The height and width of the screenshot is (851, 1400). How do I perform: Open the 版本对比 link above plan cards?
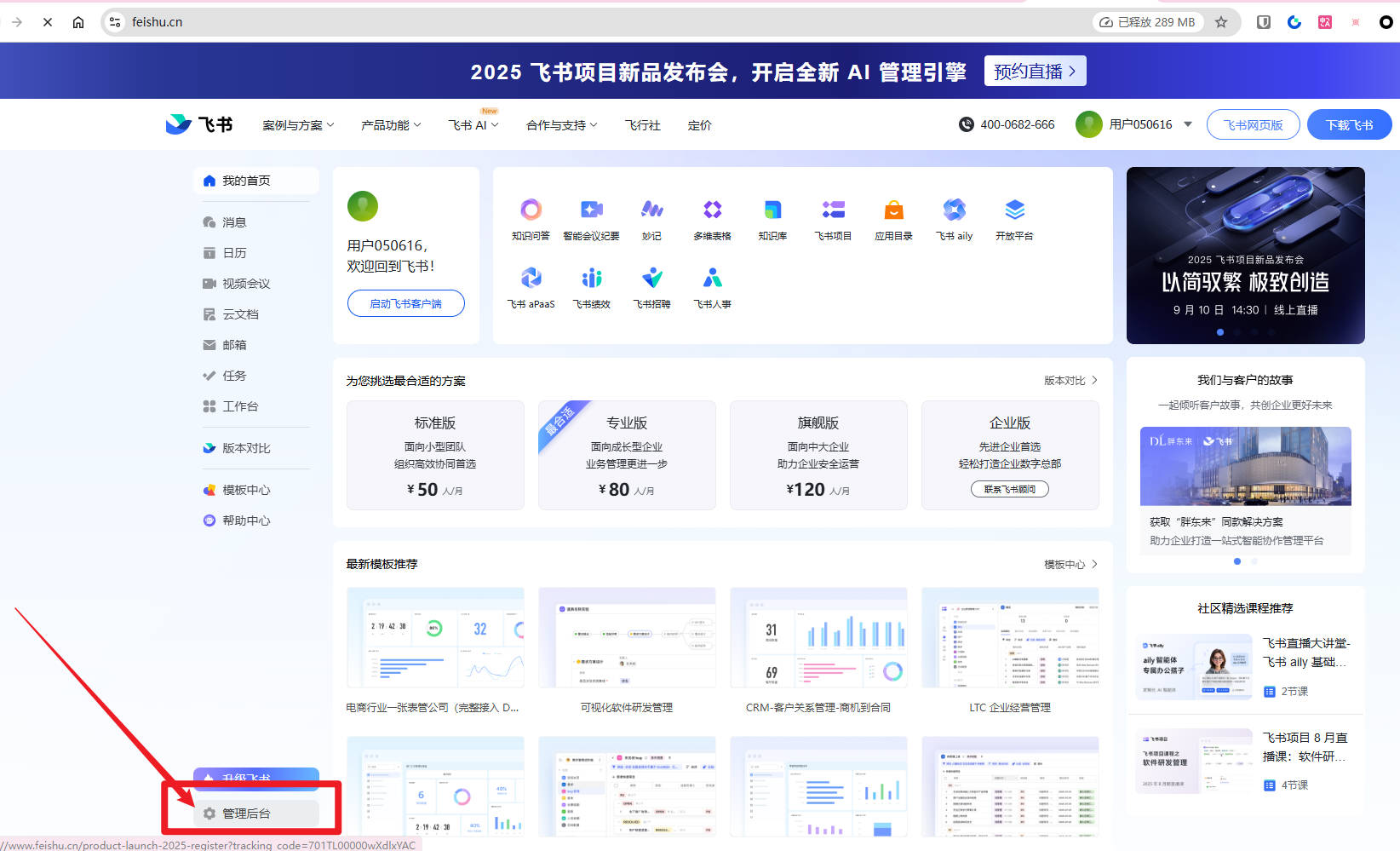[1070, 381]
